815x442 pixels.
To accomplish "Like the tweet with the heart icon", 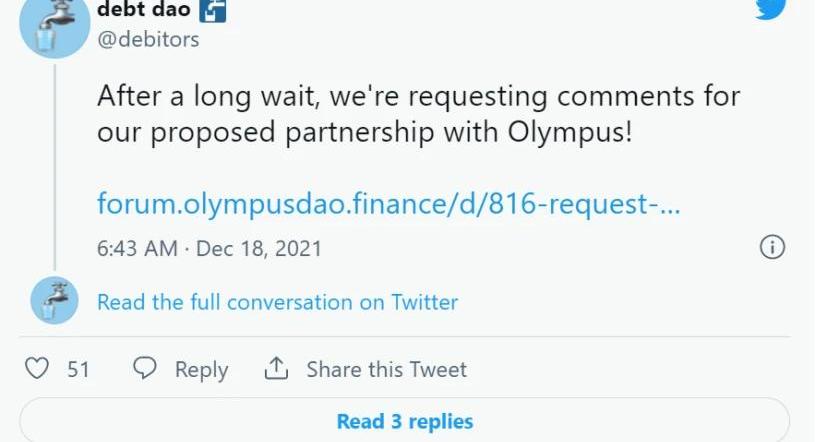I will click(x=37, y=369).
